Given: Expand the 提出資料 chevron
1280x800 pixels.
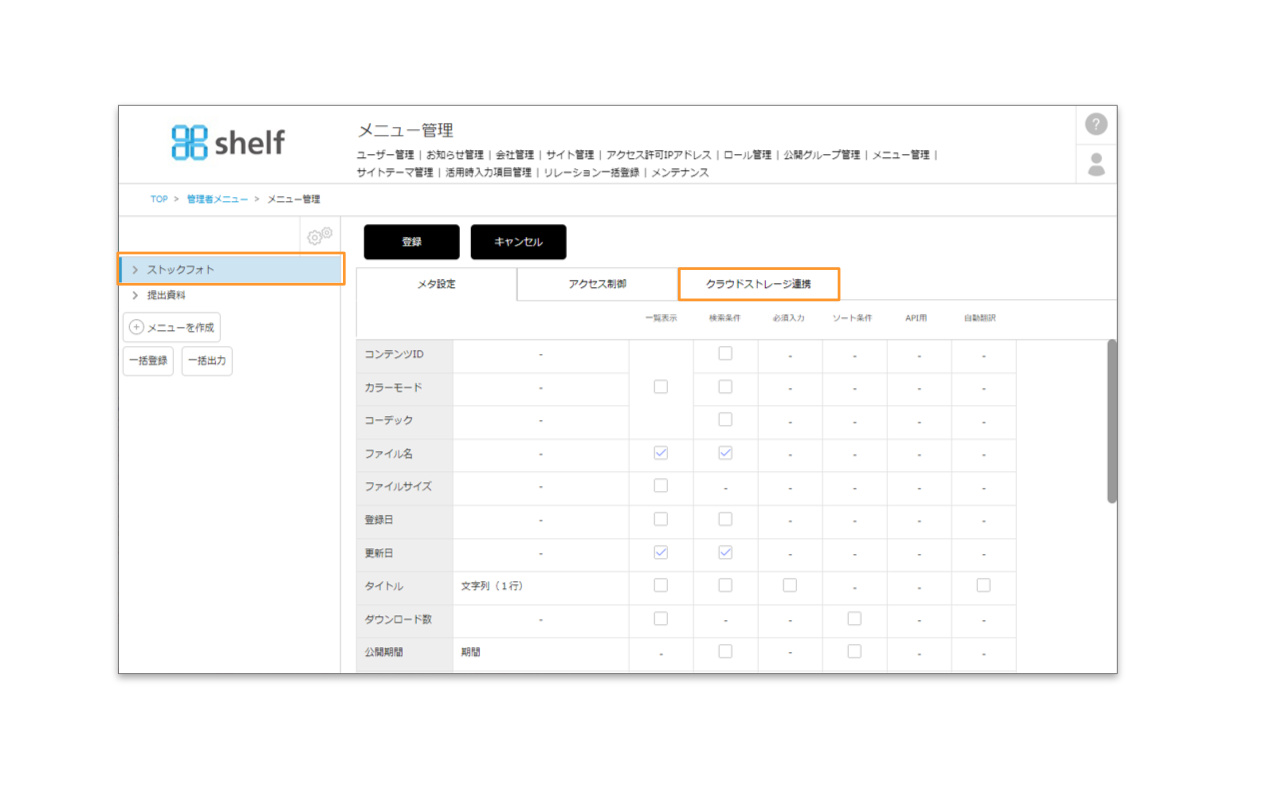Looking at the screenshot, I should click(x=134, y=296).
